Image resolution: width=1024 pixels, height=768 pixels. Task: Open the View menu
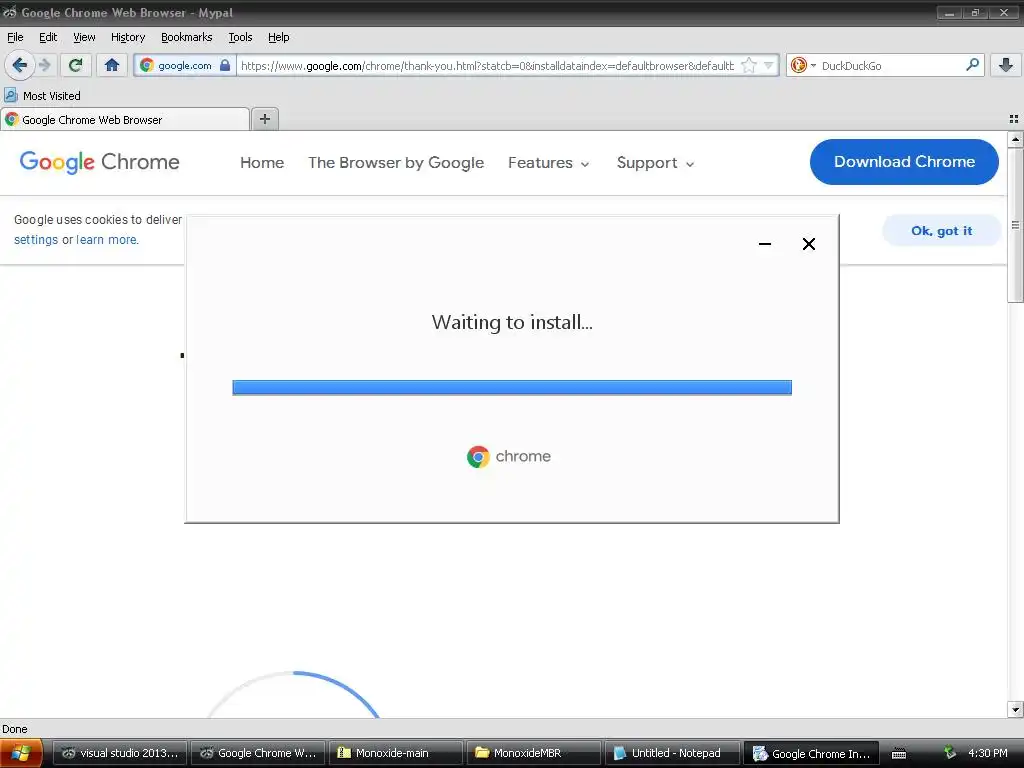click(x=84, y=37)
